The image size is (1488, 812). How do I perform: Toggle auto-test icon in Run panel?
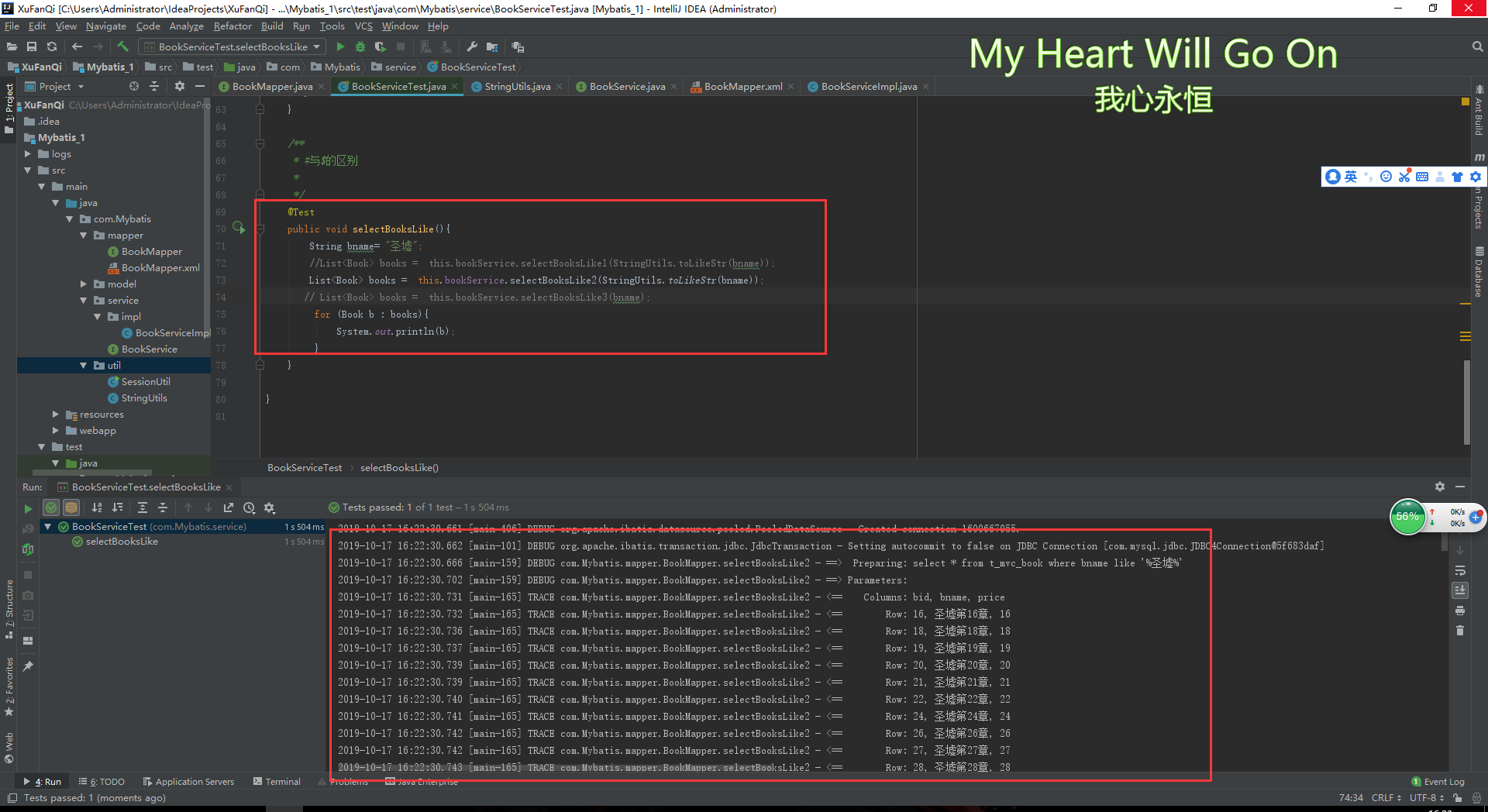(x=28, y=549)
